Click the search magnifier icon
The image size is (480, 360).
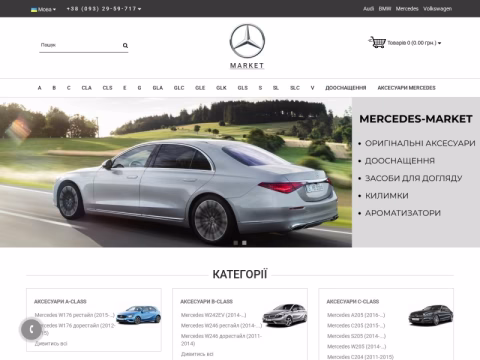[x=125, y=45]
